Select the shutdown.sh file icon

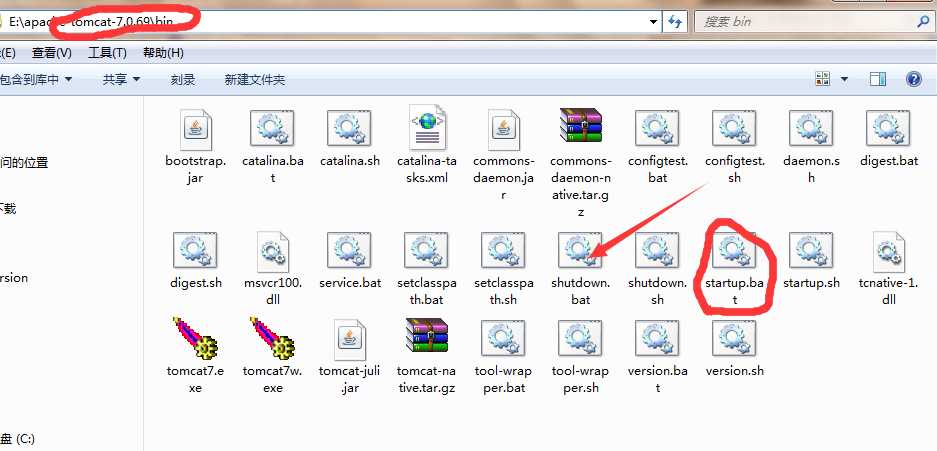point(657,250)
